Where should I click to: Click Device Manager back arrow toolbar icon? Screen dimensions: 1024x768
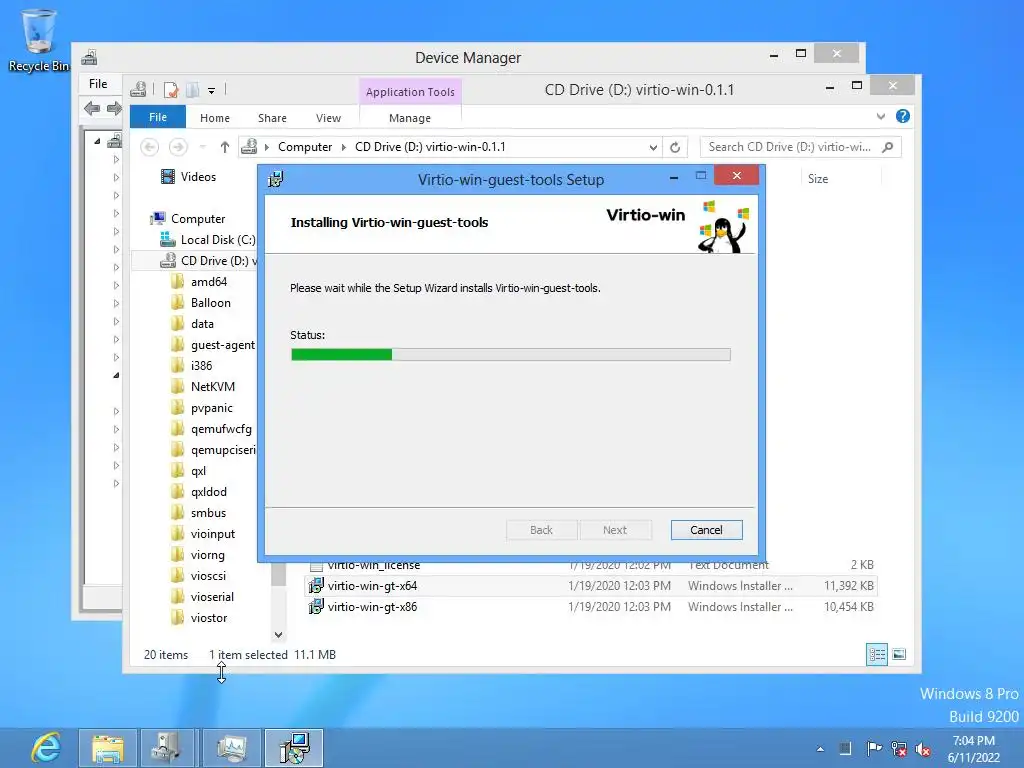pyautogui.click(x=92, y=108)
